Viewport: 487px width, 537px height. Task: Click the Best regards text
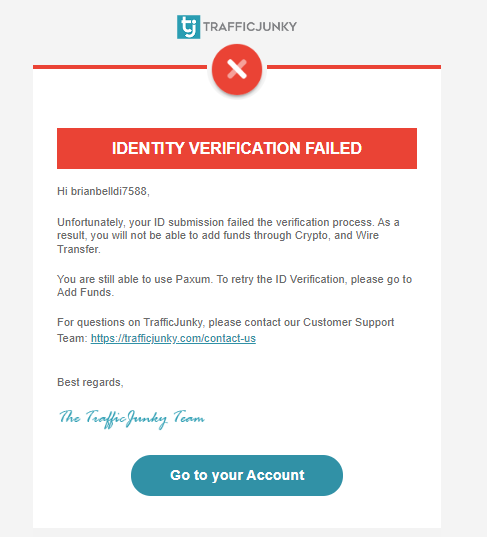tap(90, 382)
